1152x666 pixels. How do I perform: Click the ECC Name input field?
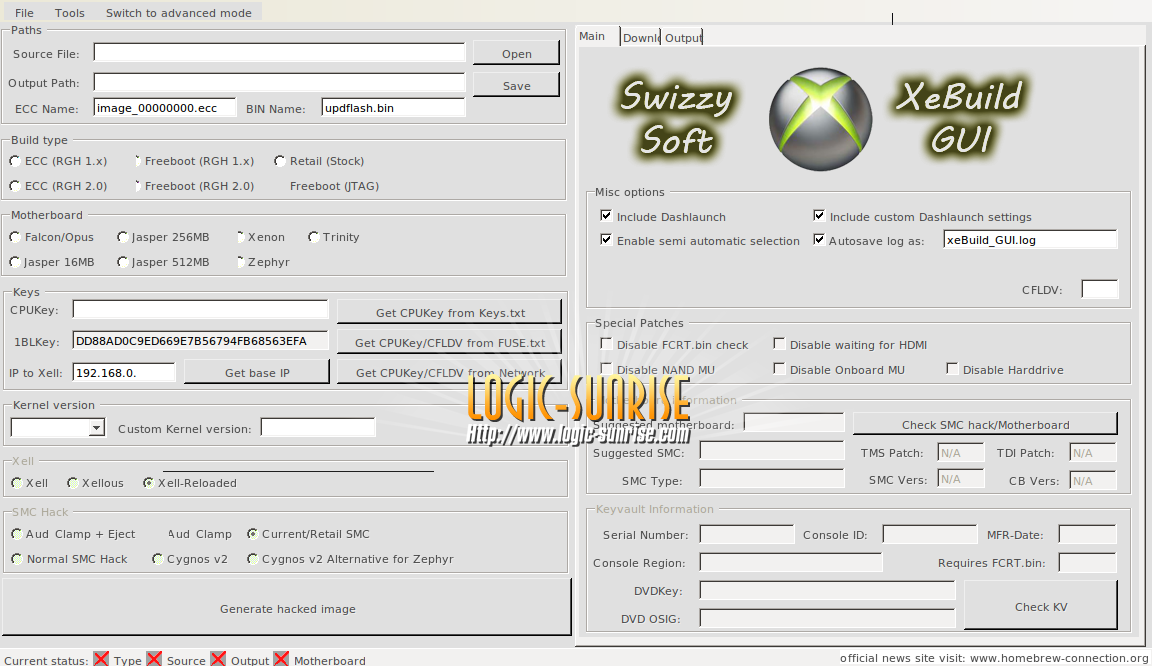click(x=165, y=107)
